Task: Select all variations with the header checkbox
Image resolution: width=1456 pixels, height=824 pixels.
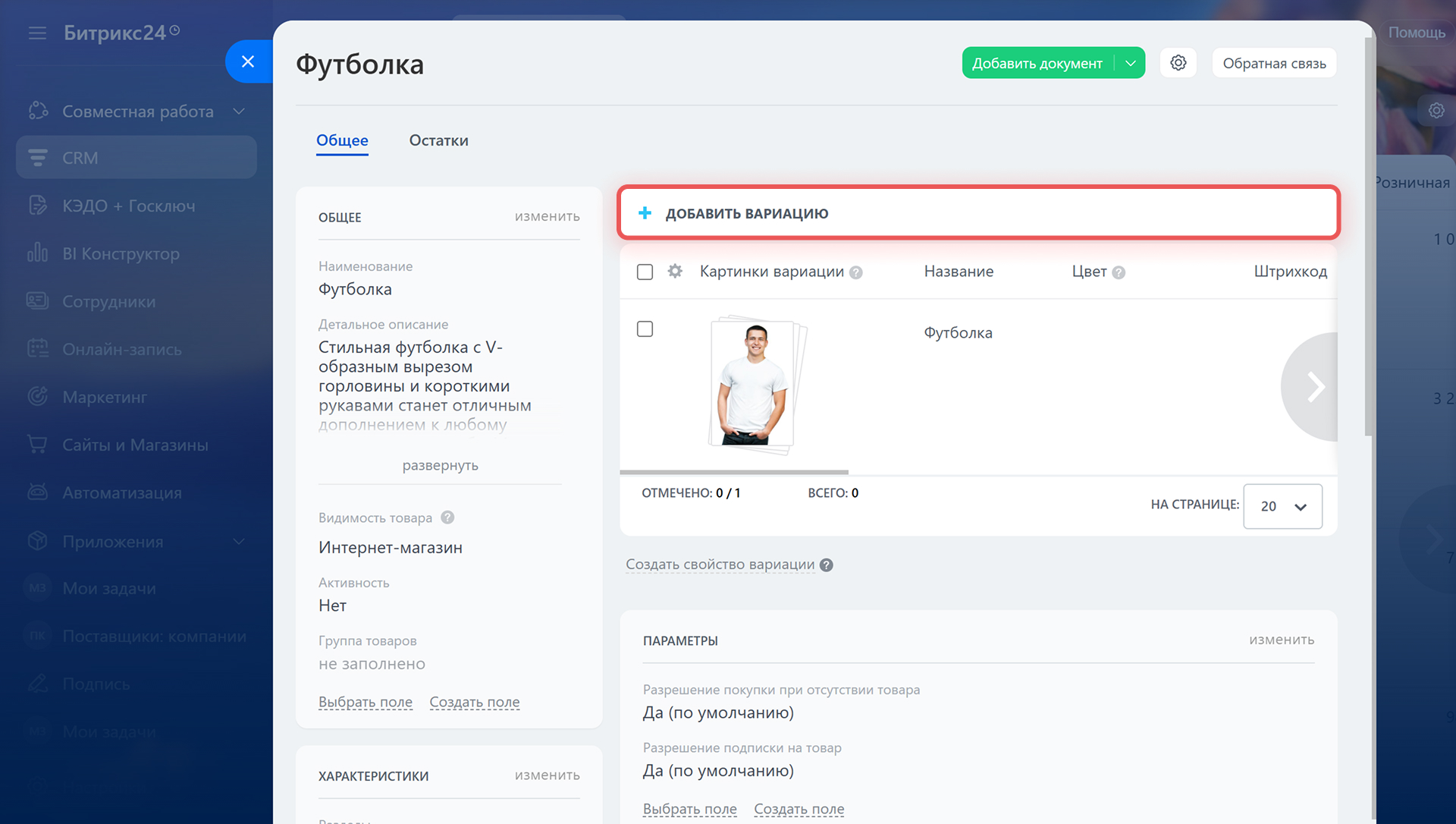Action: click(645, 272)
